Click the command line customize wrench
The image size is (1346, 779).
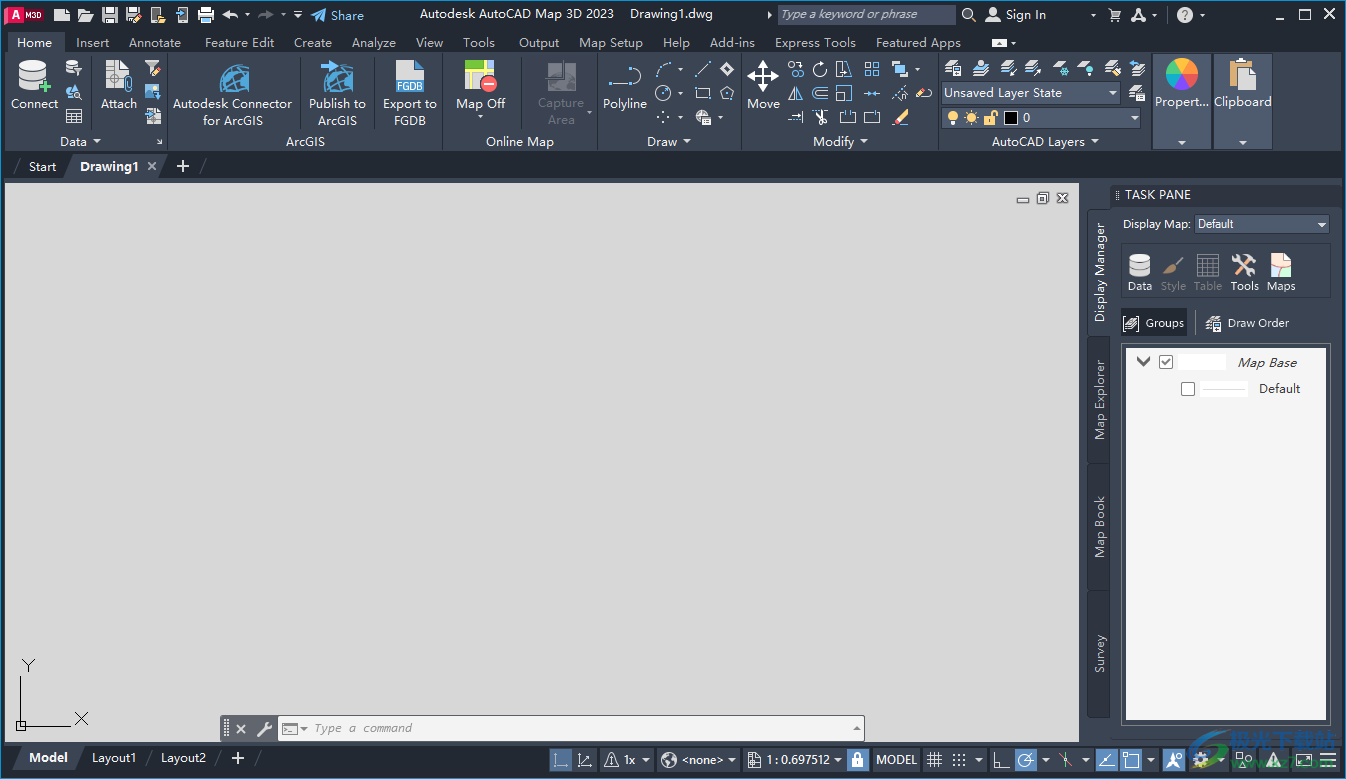pyautogui.click(x=264, y=729)
